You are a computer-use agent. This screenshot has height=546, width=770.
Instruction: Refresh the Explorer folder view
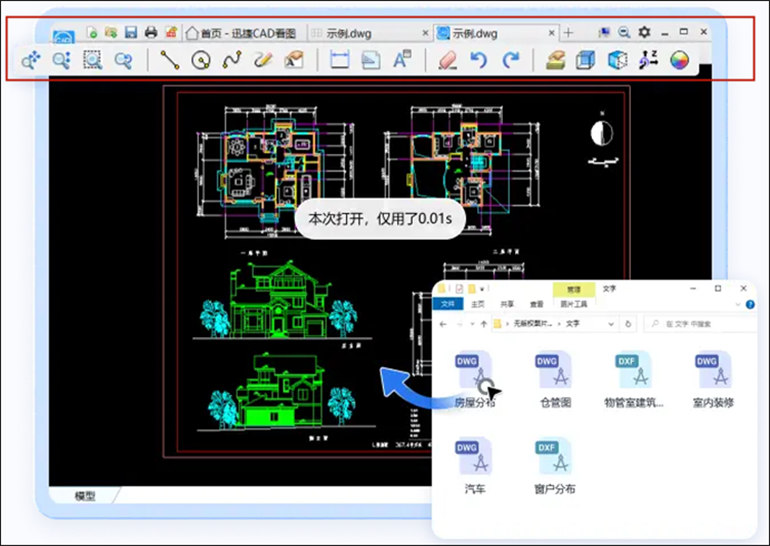pyautogui.click(x=628, y=324)
